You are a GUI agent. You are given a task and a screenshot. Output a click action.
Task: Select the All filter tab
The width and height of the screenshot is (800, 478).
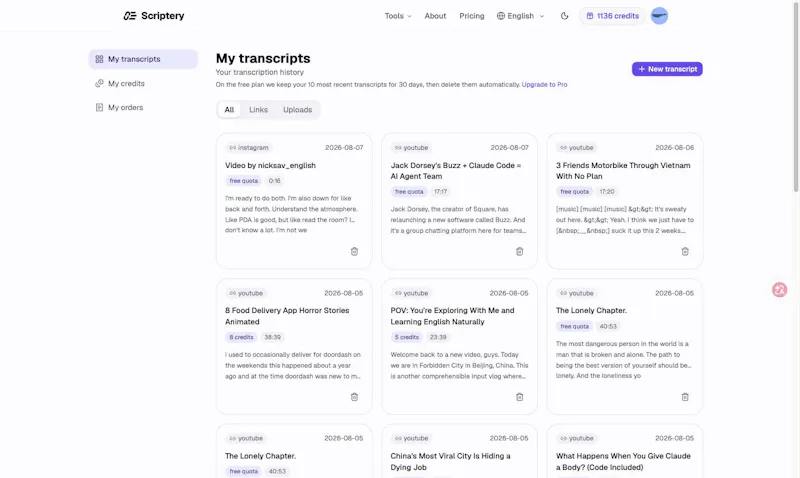pos(229,110)
